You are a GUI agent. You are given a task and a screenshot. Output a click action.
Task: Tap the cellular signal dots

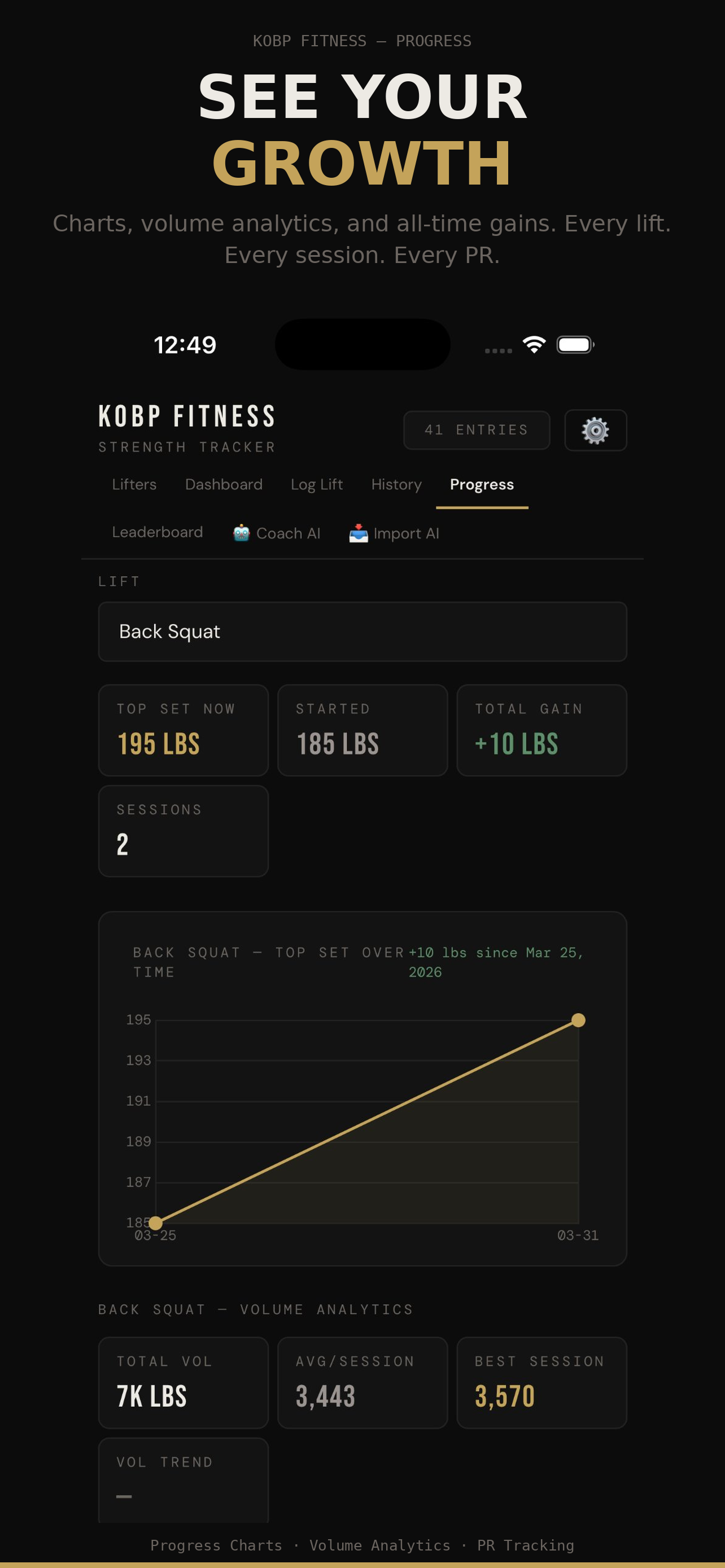(499, 351)
